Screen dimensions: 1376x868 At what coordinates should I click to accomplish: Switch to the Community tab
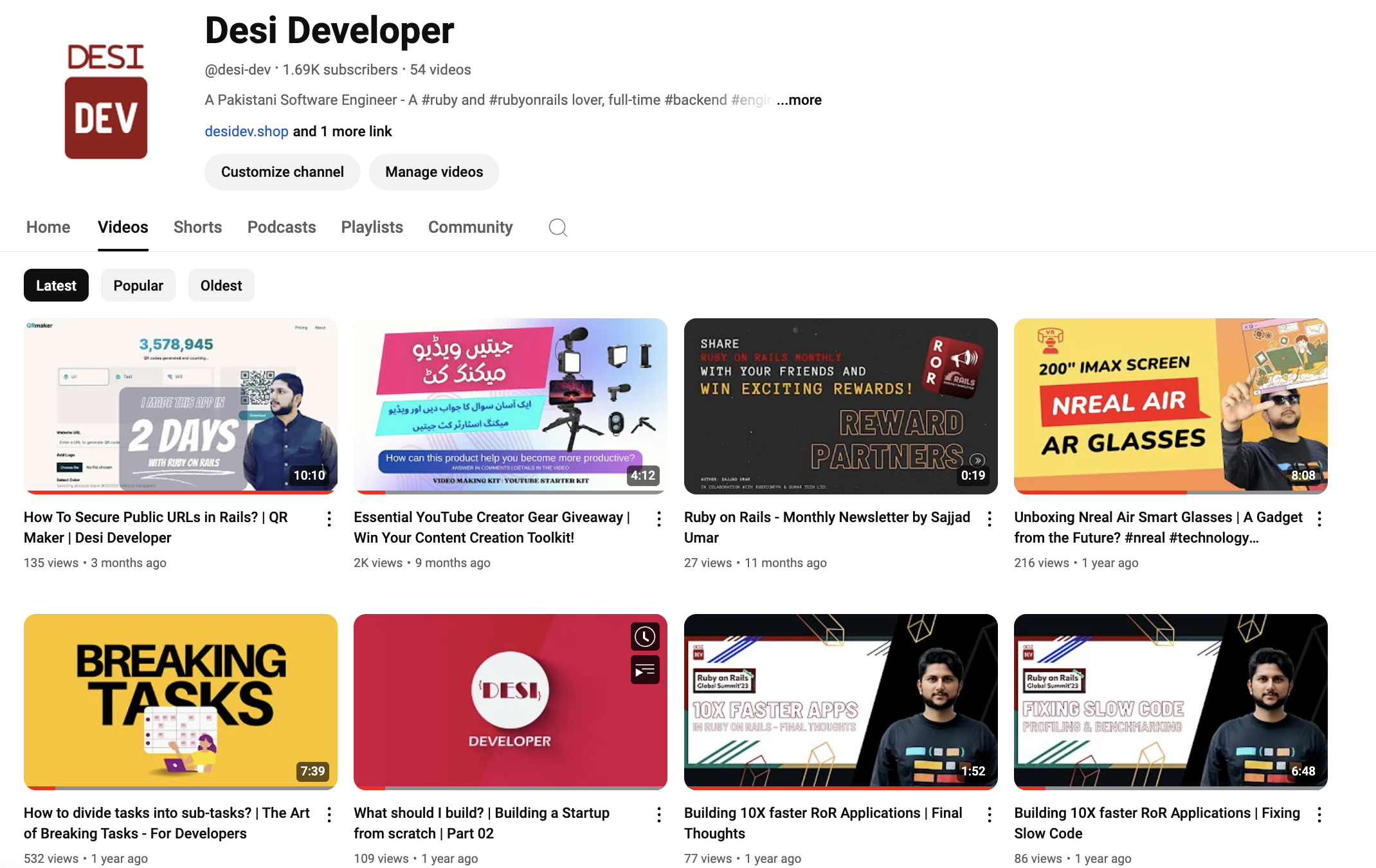coord(470,227)
